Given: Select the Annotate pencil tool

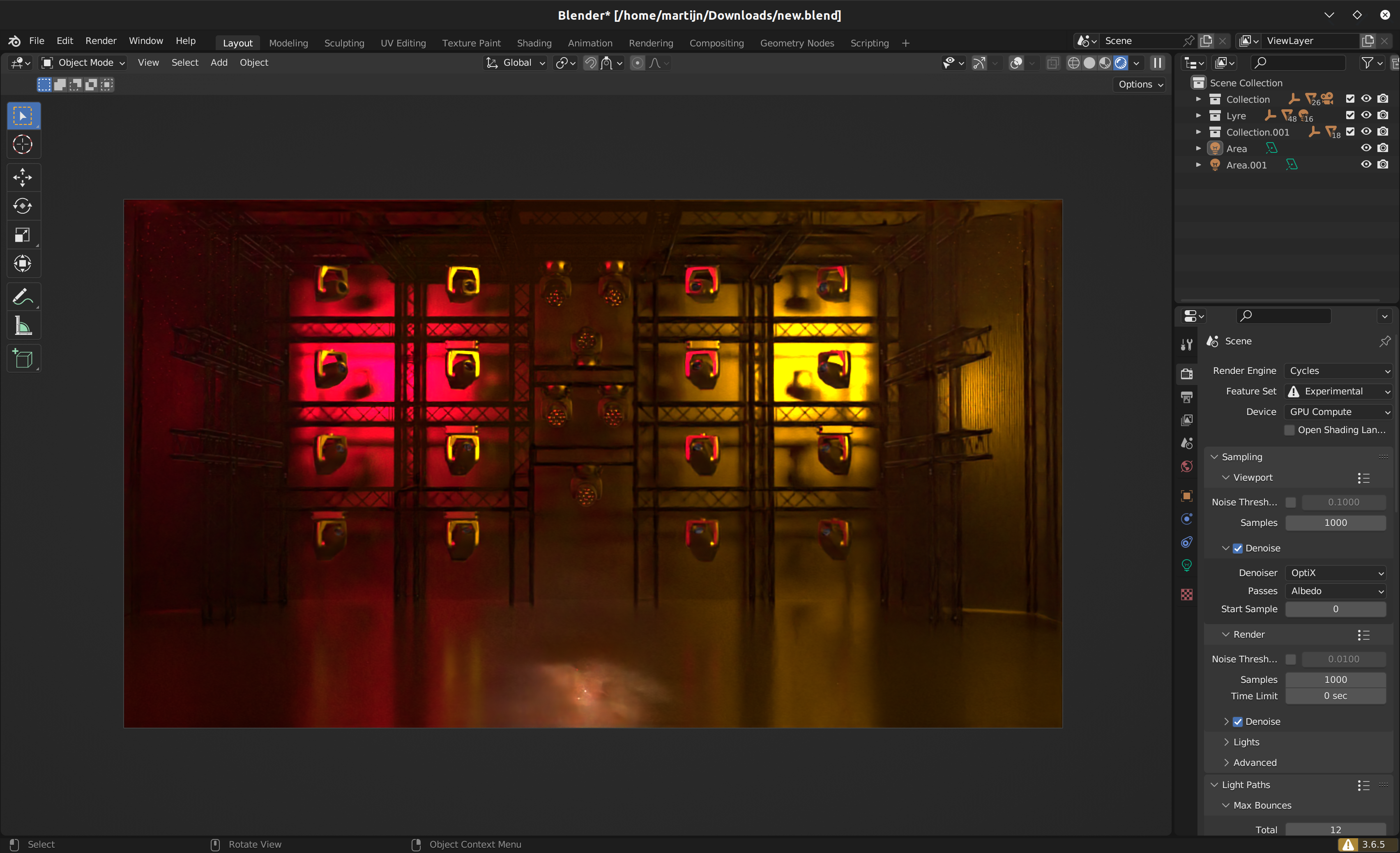Looking at the screenshot, I should pos(23,296).
